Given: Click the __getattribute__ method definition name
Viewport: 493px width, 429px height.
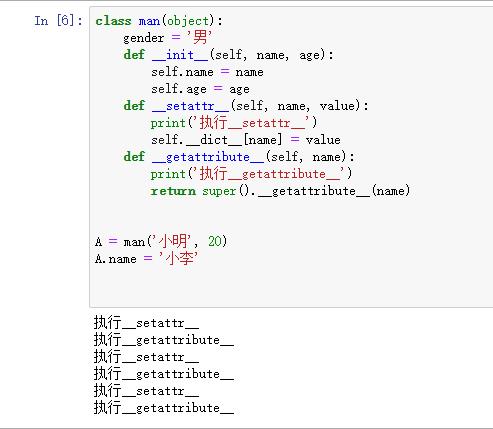Looking at the screenshot, I should 208,157.
